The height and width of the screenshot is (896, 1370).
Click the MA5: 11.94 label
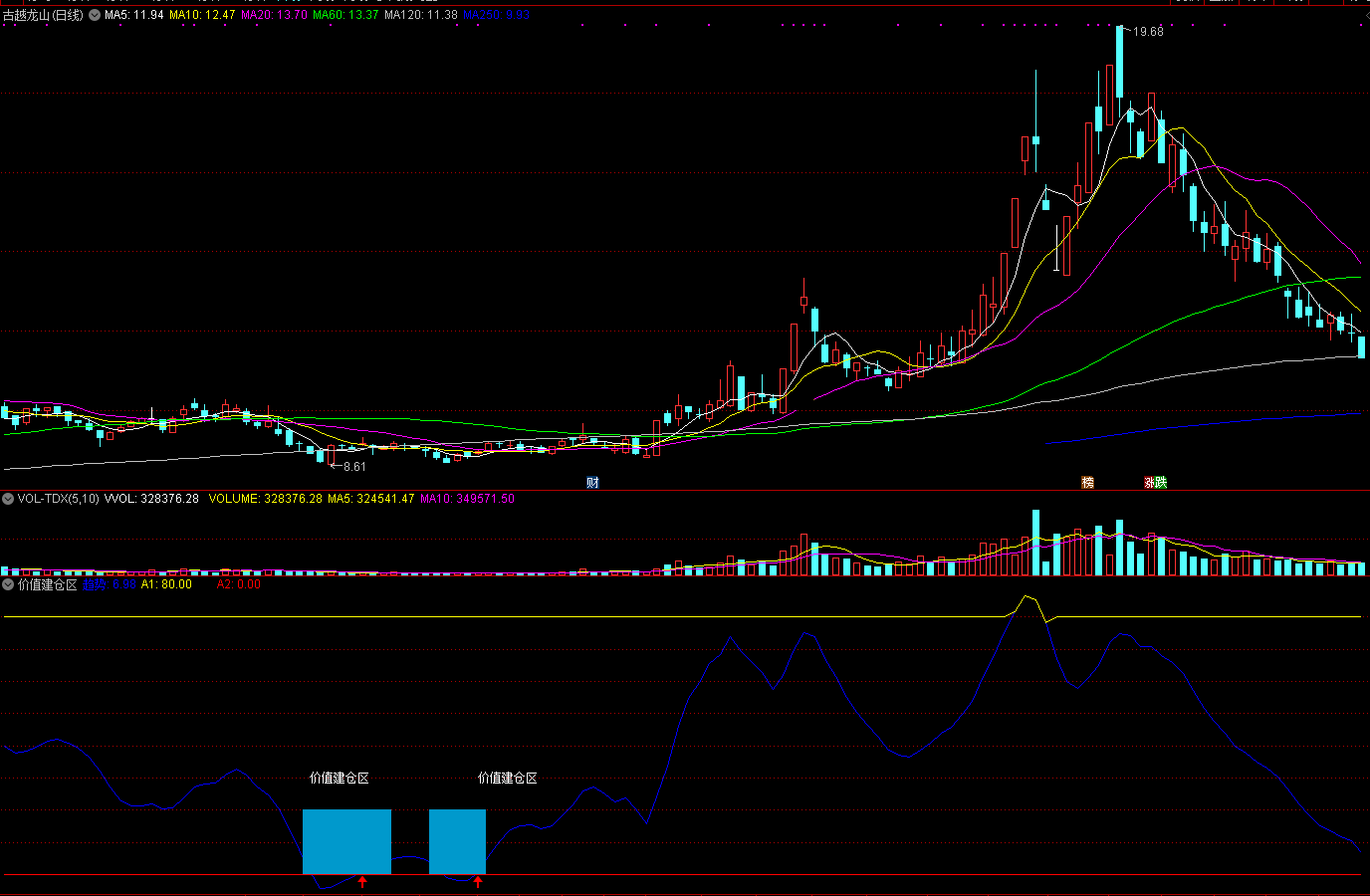133,15
